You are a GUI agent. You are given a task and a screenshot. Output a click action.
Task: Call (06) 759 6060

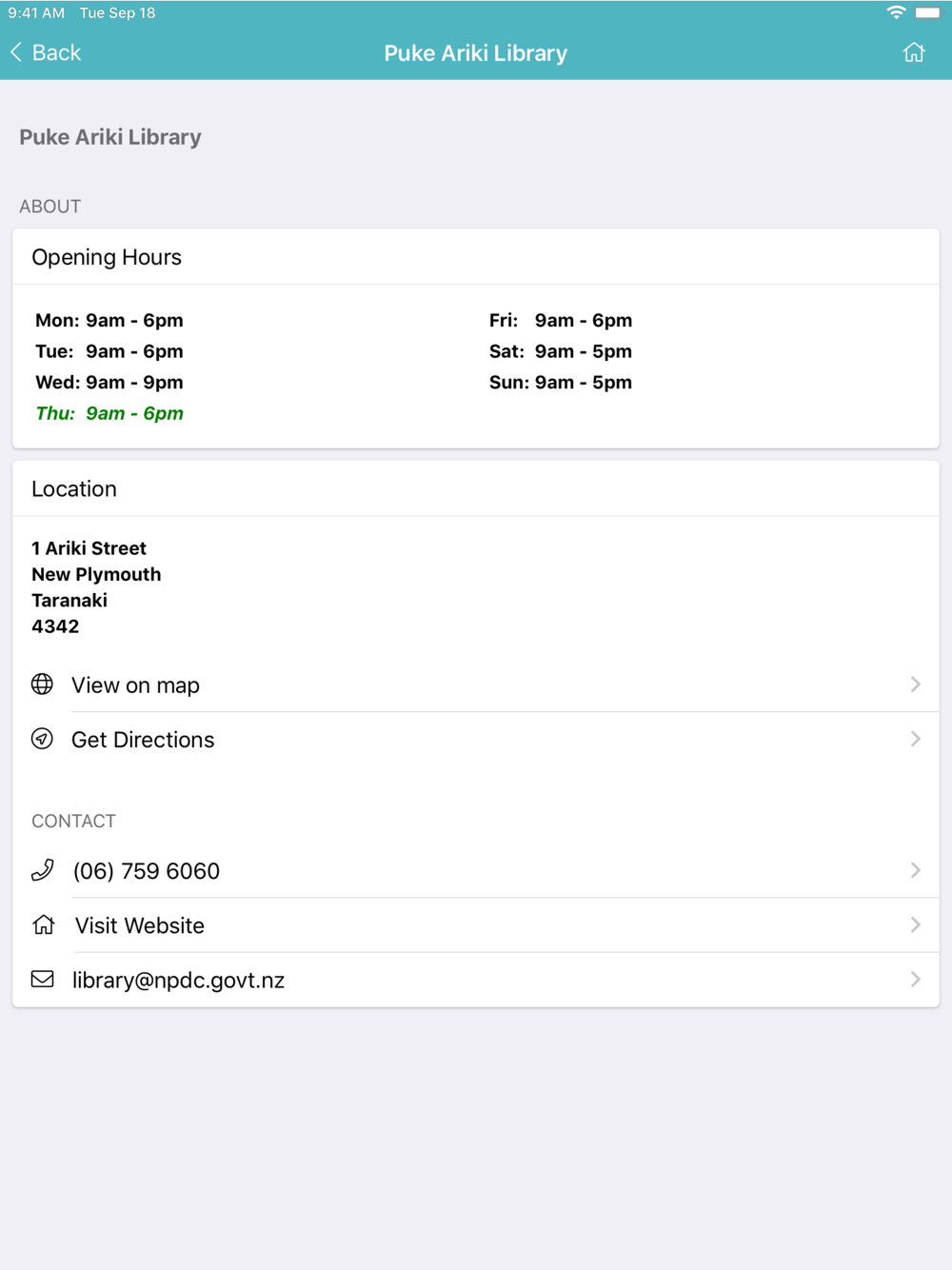pyautogui.click(x=476, y=870)
